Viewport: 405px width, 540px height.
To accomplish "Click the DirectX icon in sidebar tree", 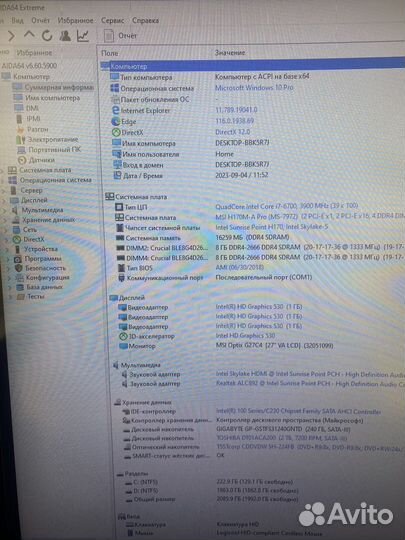I will (x=17, y=239).
